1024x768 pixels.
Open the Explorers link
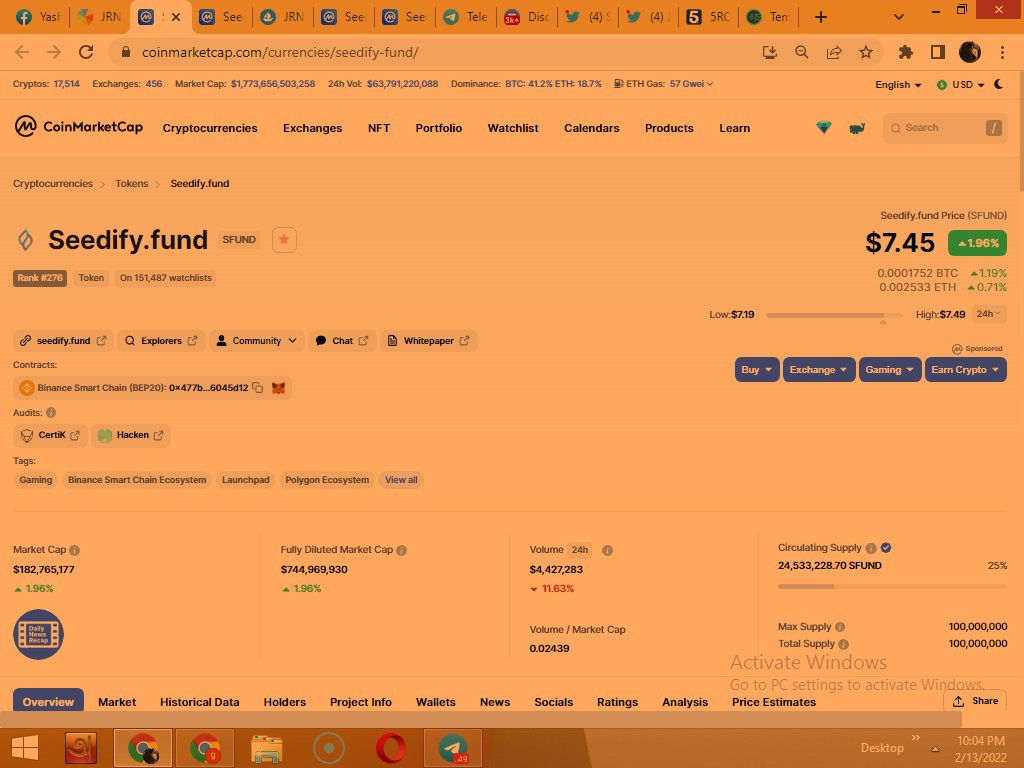click(161, 341)
